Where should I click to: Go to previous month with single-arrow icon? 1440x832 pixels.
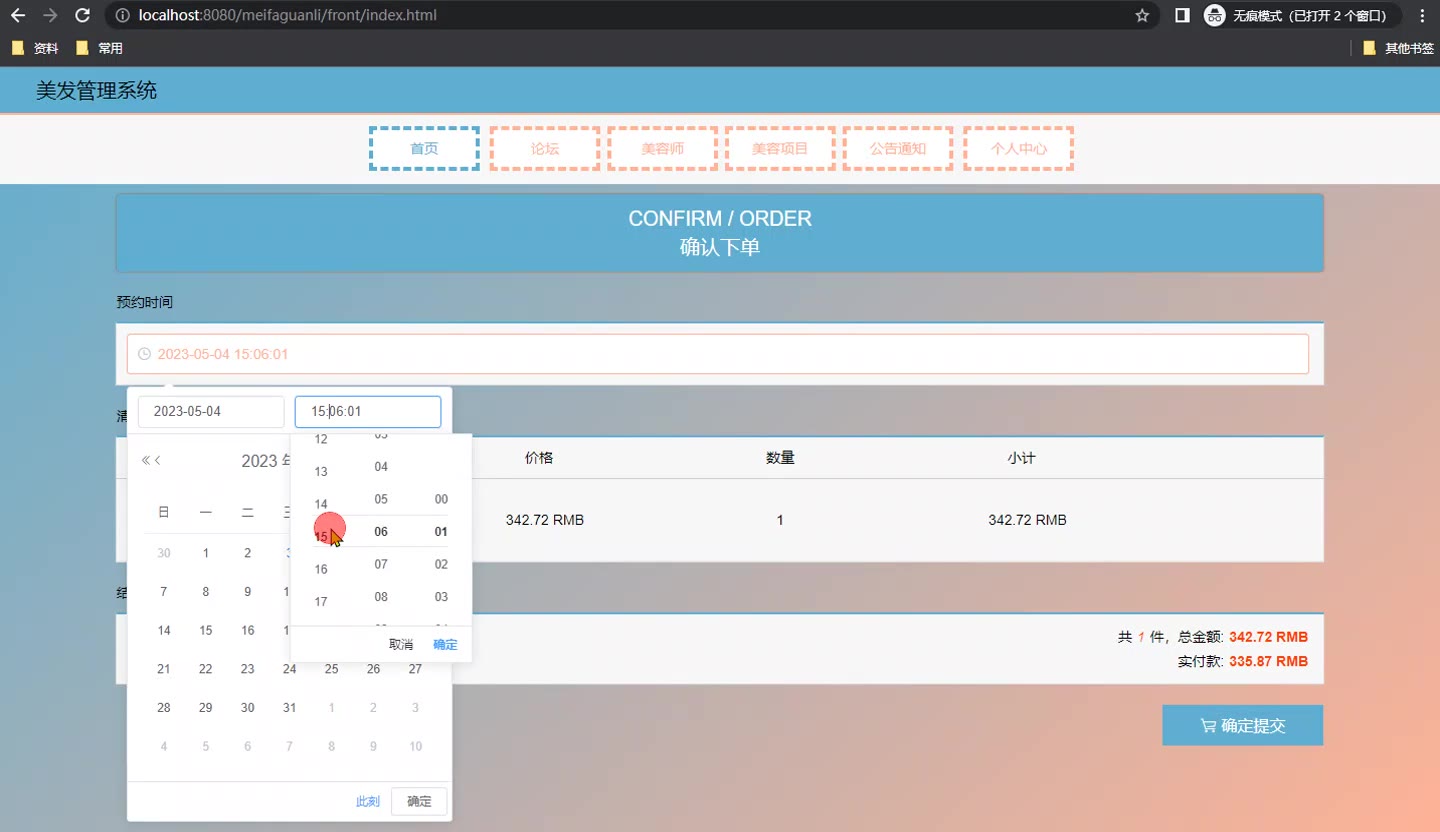tap(157, 460)
